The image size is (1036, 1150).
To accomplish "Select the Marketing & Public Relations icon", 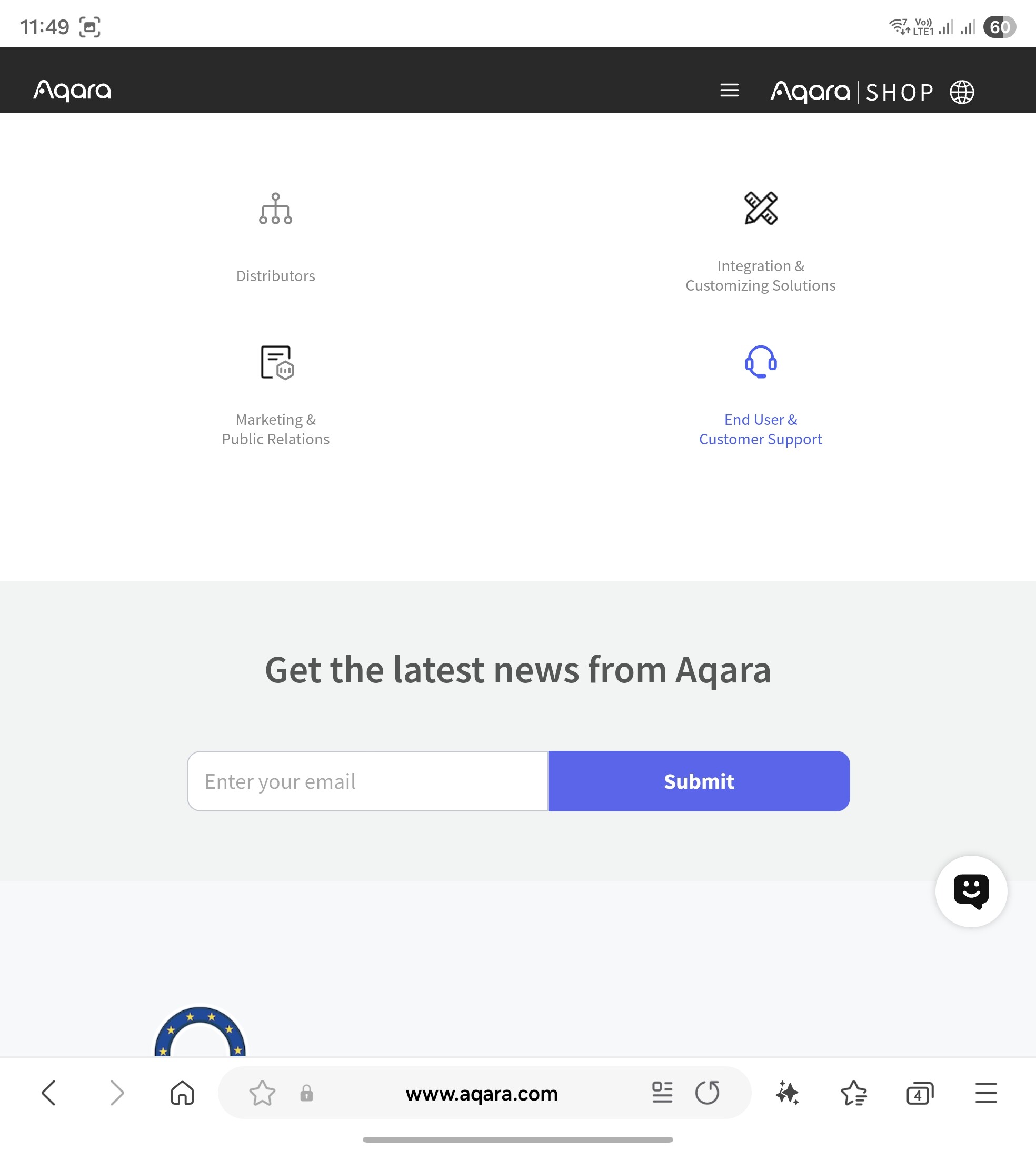I will pos(277,362).
